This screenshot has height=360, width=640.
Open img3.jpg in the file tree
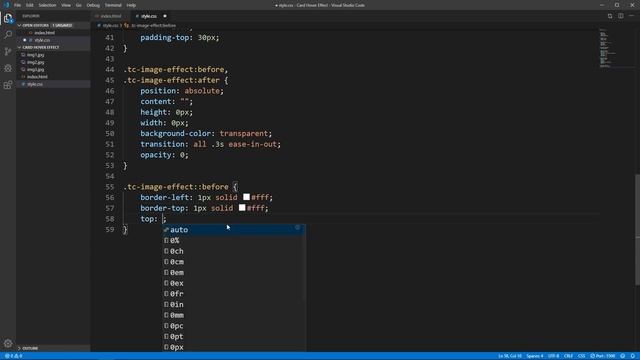[x=53, y=69]
